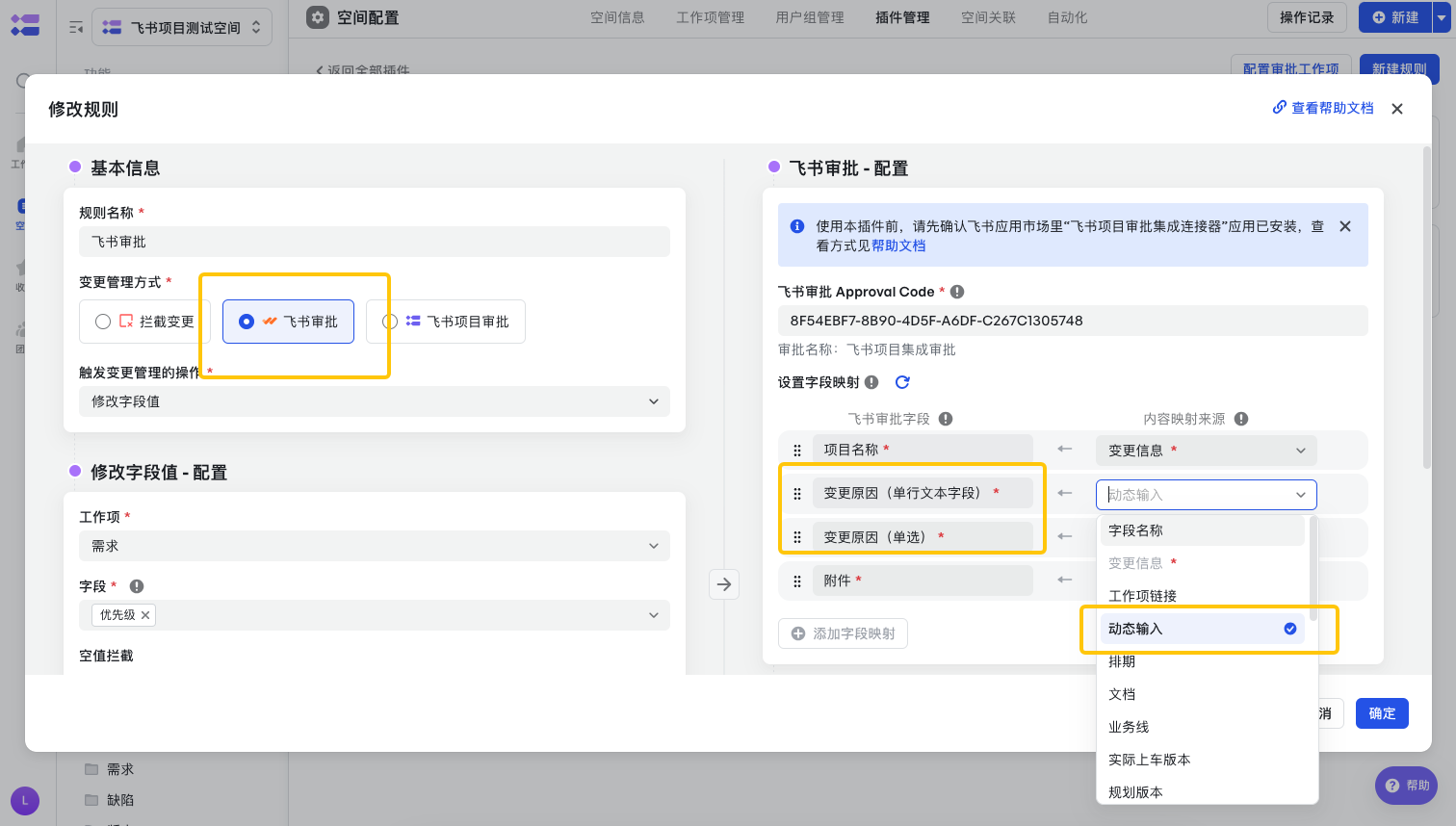This screenshot has width=1456, height=826.
Task: Open the 修改字段值 operation dropdown
Action: coord(375,401)
